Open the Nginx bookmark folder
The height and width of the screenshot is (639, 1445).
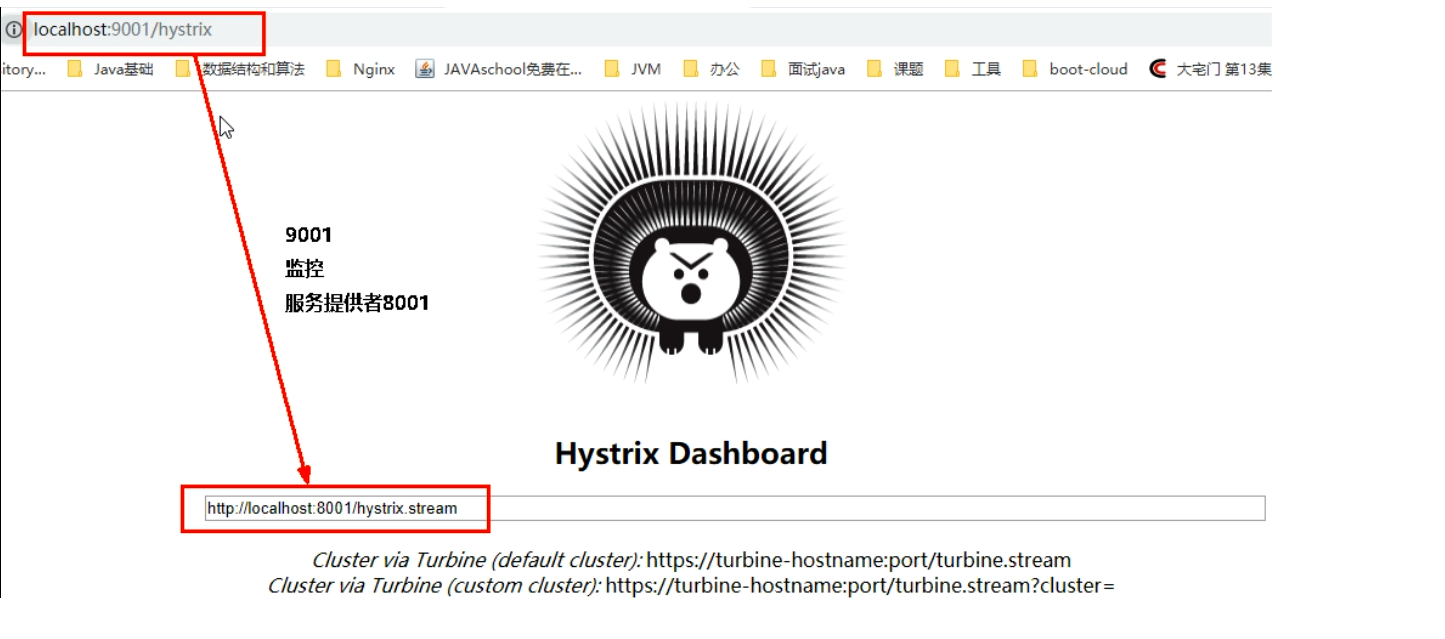[x=361, y=69]
